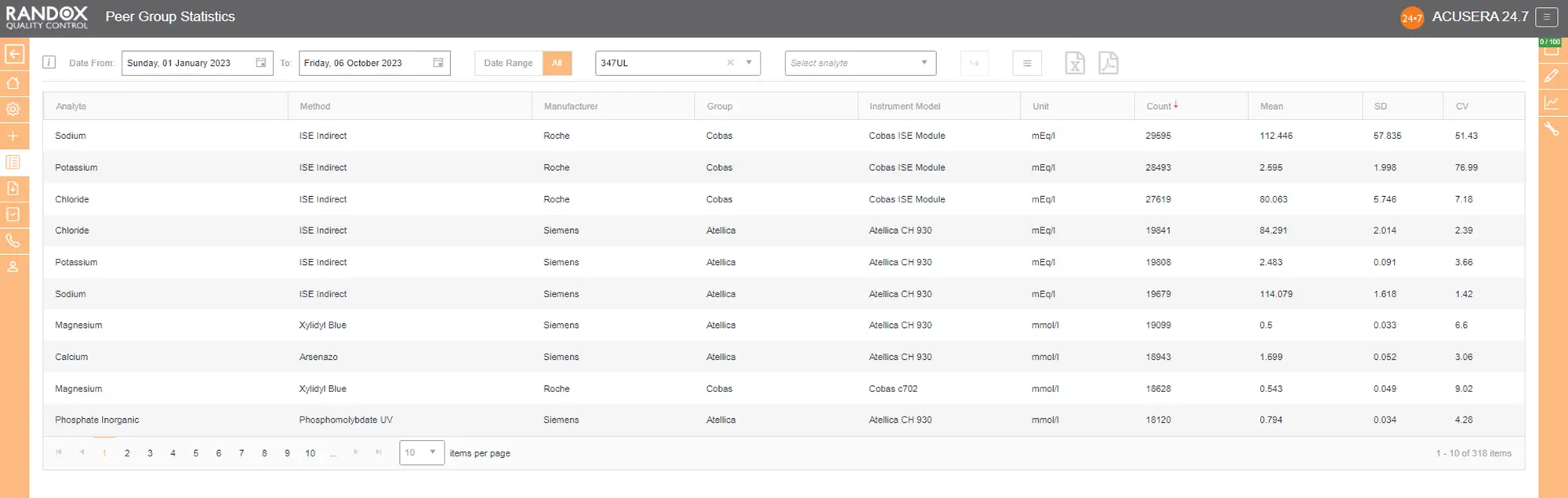Open the chart icon on right panel
This screenshot has height=498, width=1568.
[x=1552, y=103]
